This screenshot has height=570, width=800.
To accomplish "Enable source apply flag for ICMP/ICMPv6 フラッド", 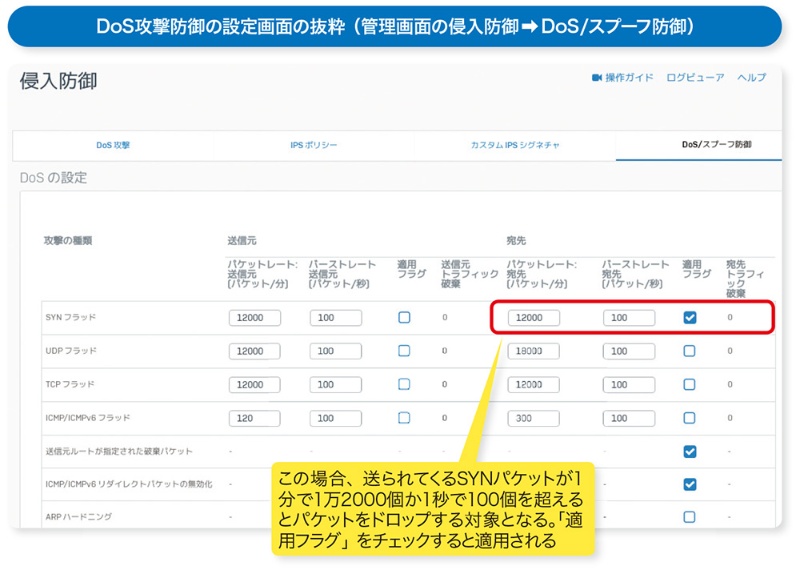I will (404, 418).
